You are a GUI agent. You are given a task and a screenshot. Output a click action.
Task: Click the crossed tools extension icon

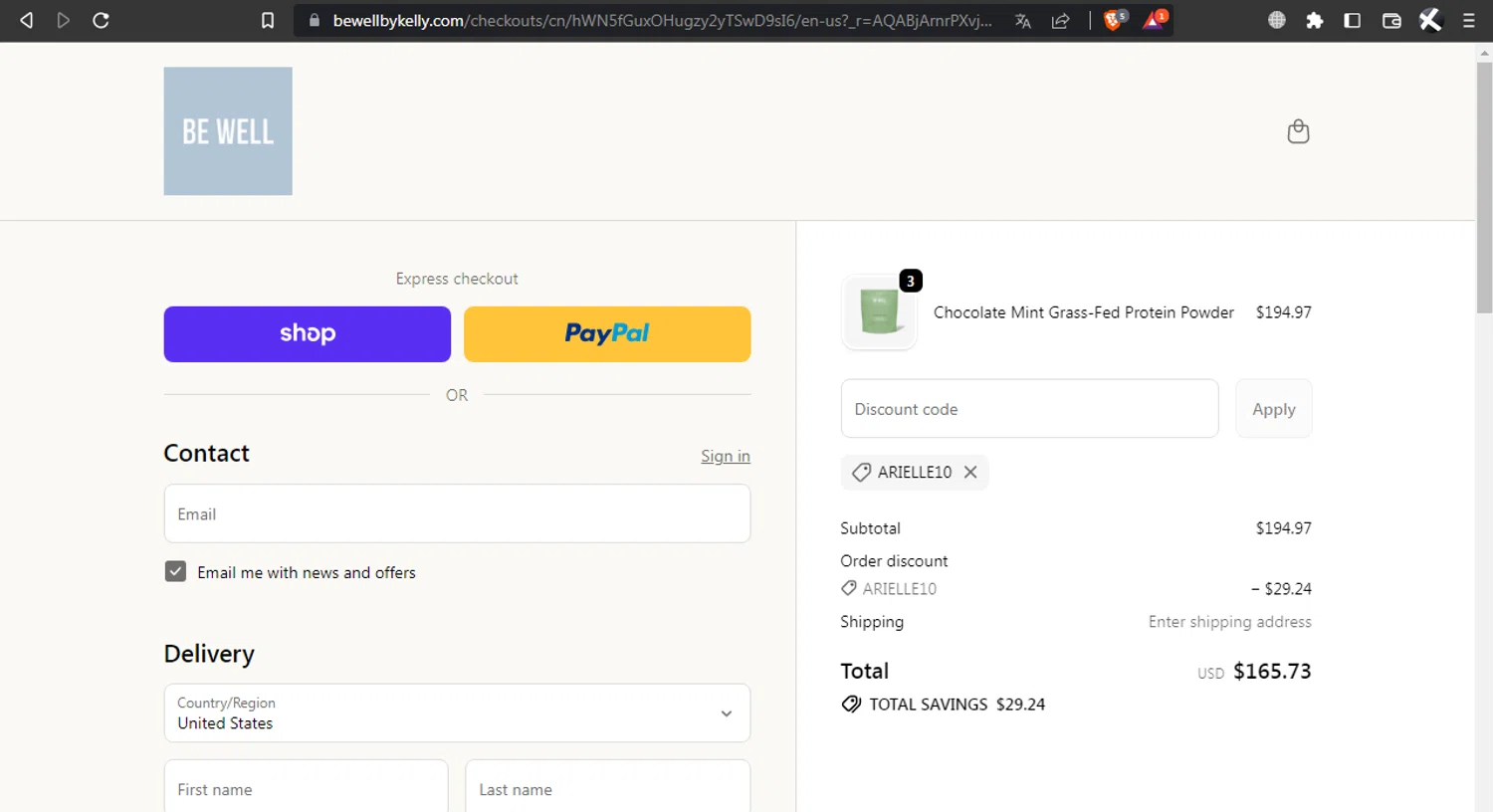(1430, 20)
